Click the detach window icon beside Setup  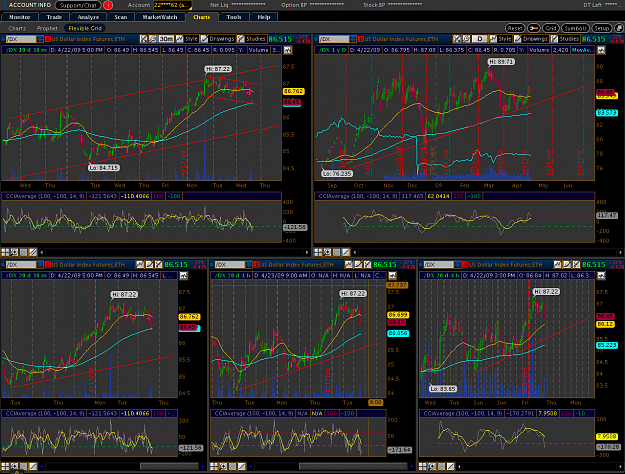619,28
